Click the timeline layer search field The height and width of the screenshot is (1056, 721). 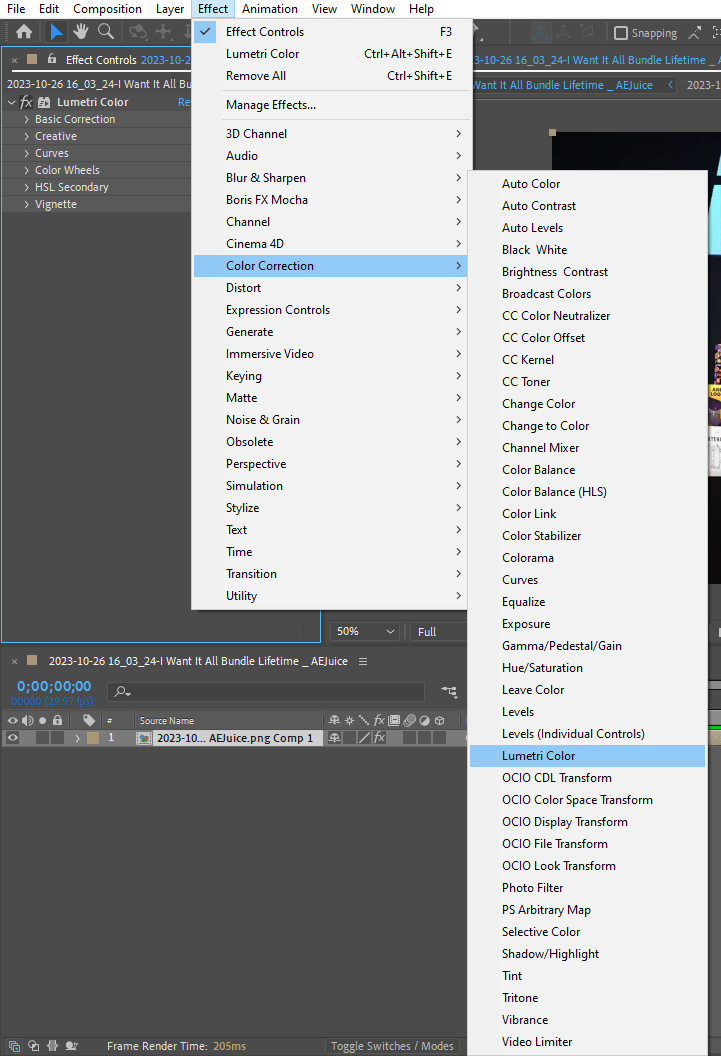[x=266, y=691]
